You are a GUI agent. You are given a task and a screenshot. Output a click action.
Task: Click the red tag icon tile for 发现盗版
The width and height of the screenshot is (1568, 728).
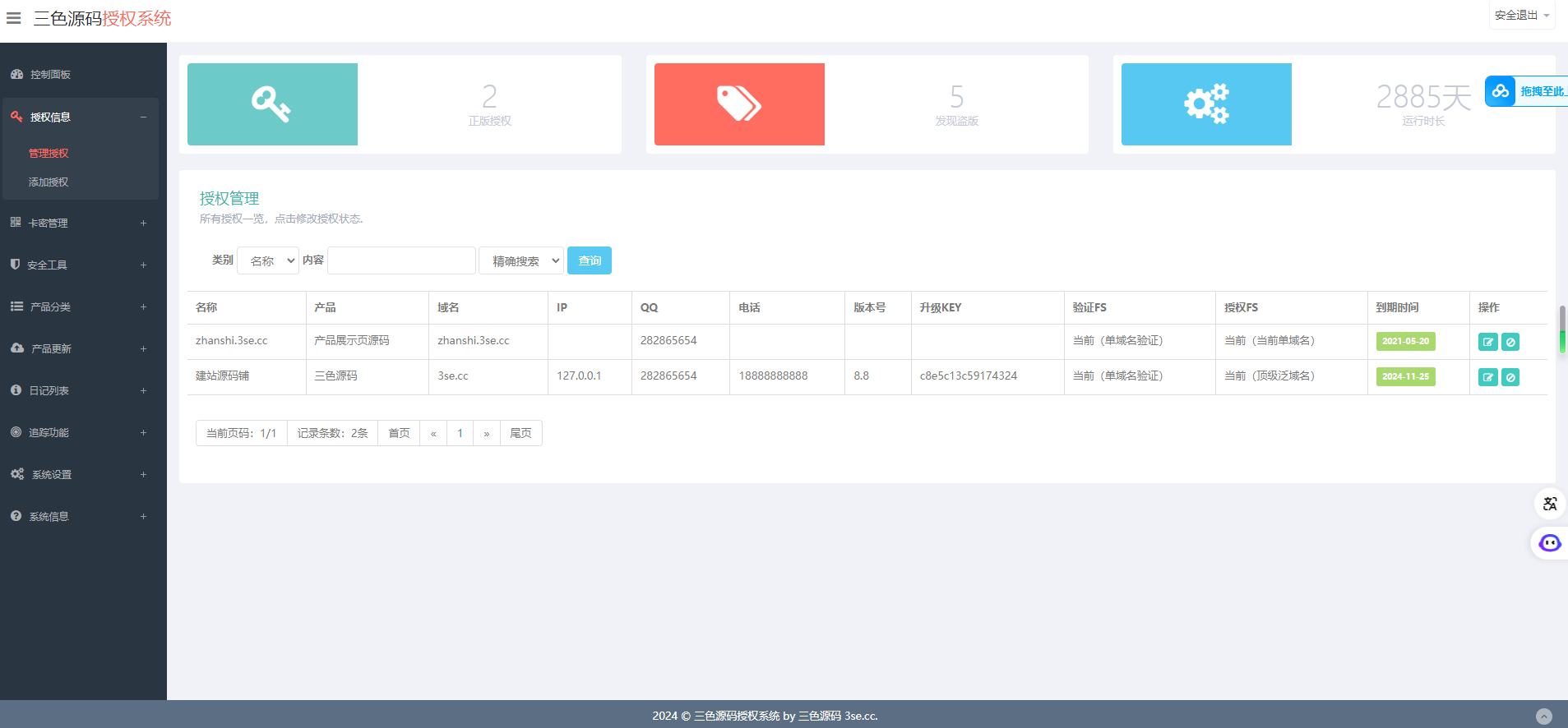click(739, 104)
